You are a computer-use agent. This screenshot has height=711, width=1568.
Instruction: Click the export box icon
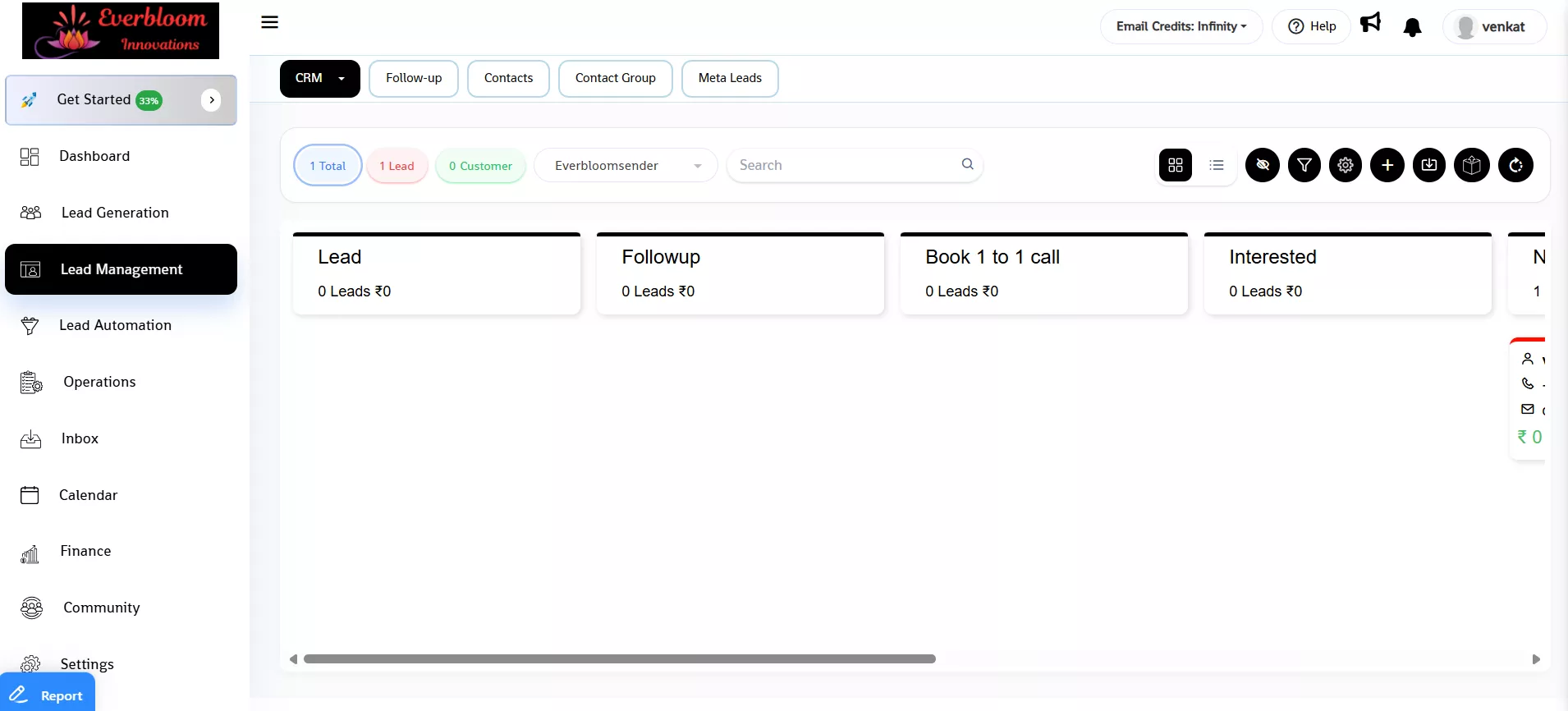pos(1472,165)
